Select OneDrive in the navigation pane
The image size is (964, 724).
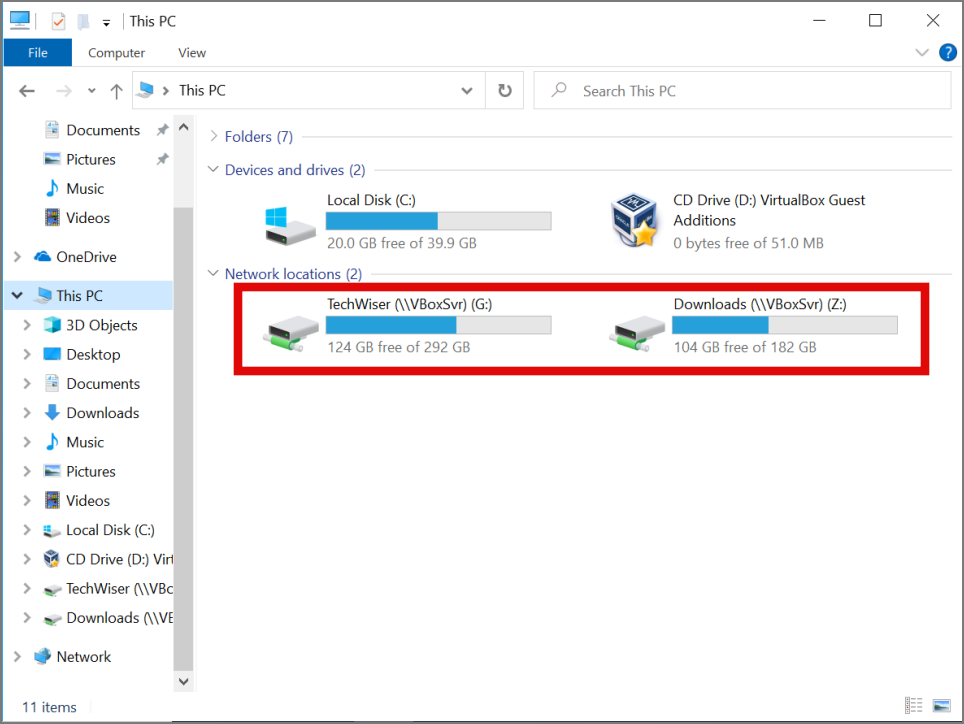tap(75, 257)
